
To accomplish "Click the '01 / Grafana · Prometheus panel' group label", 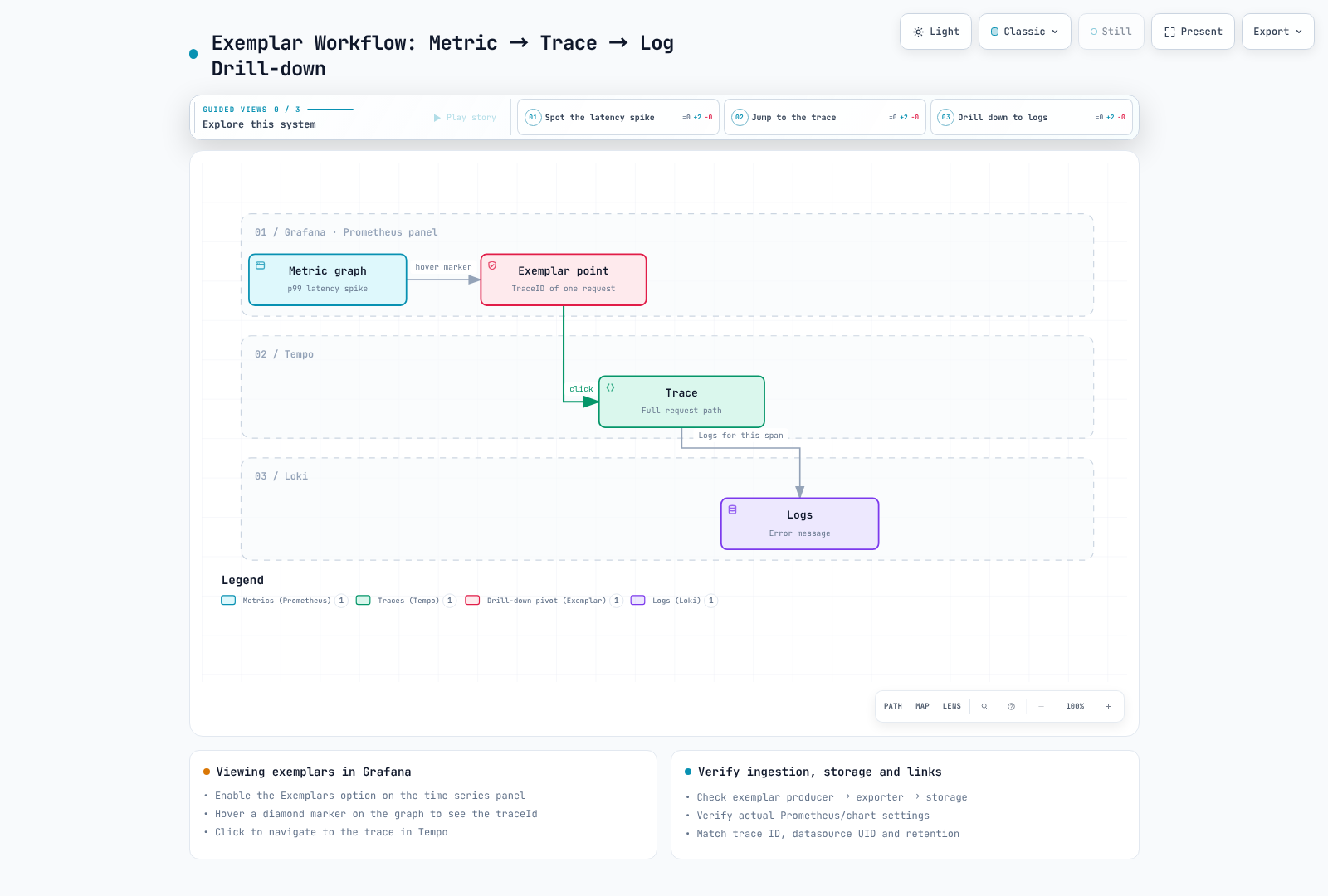I will [346, 232].
